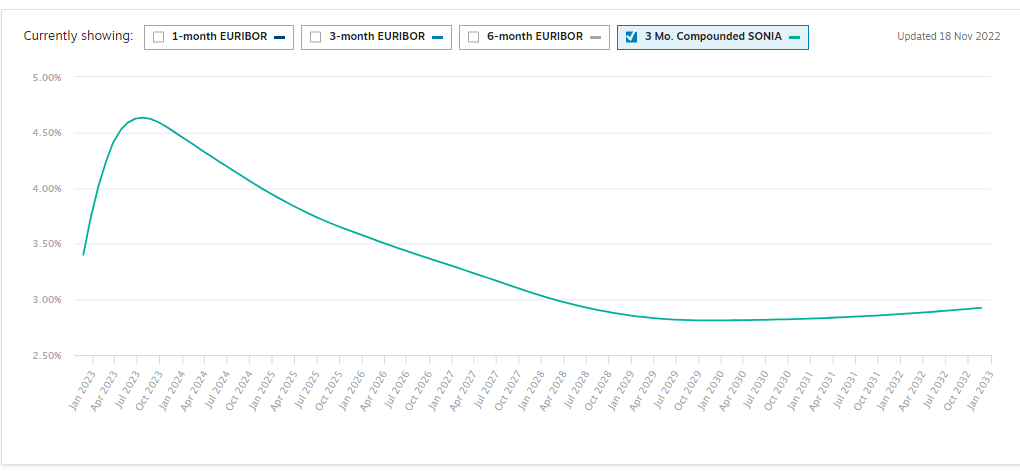Click the end of the SONIA curve

pos(980,307)
